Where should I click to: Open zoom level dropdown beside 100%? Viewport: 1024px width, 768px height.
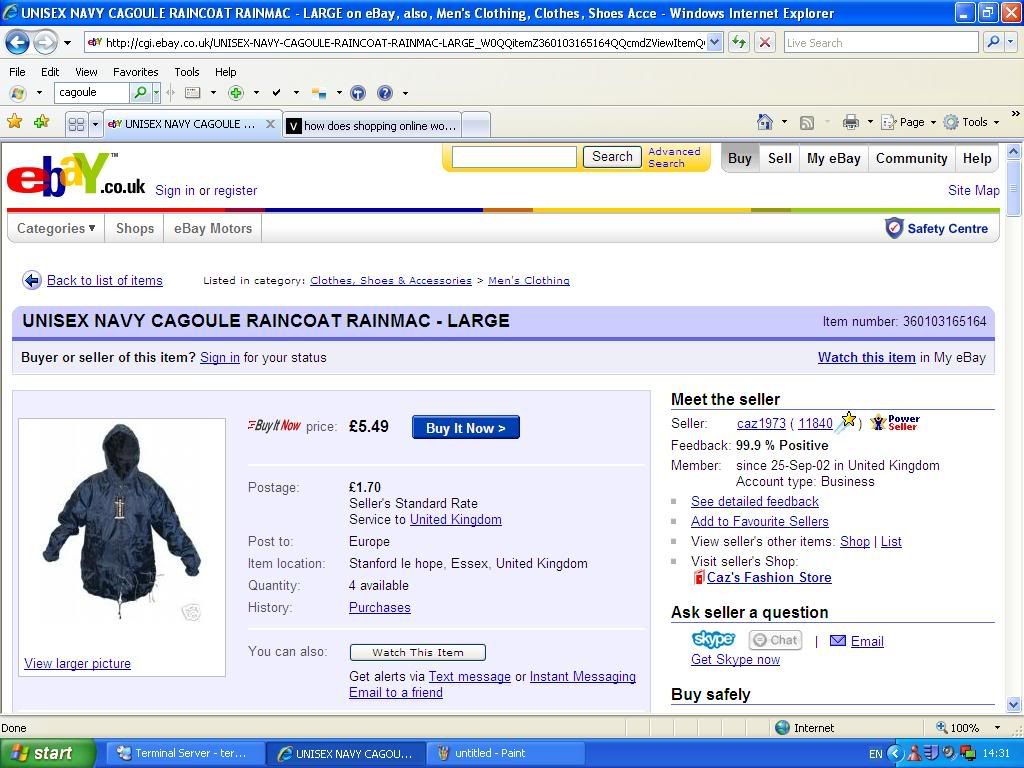pos(997,728)
